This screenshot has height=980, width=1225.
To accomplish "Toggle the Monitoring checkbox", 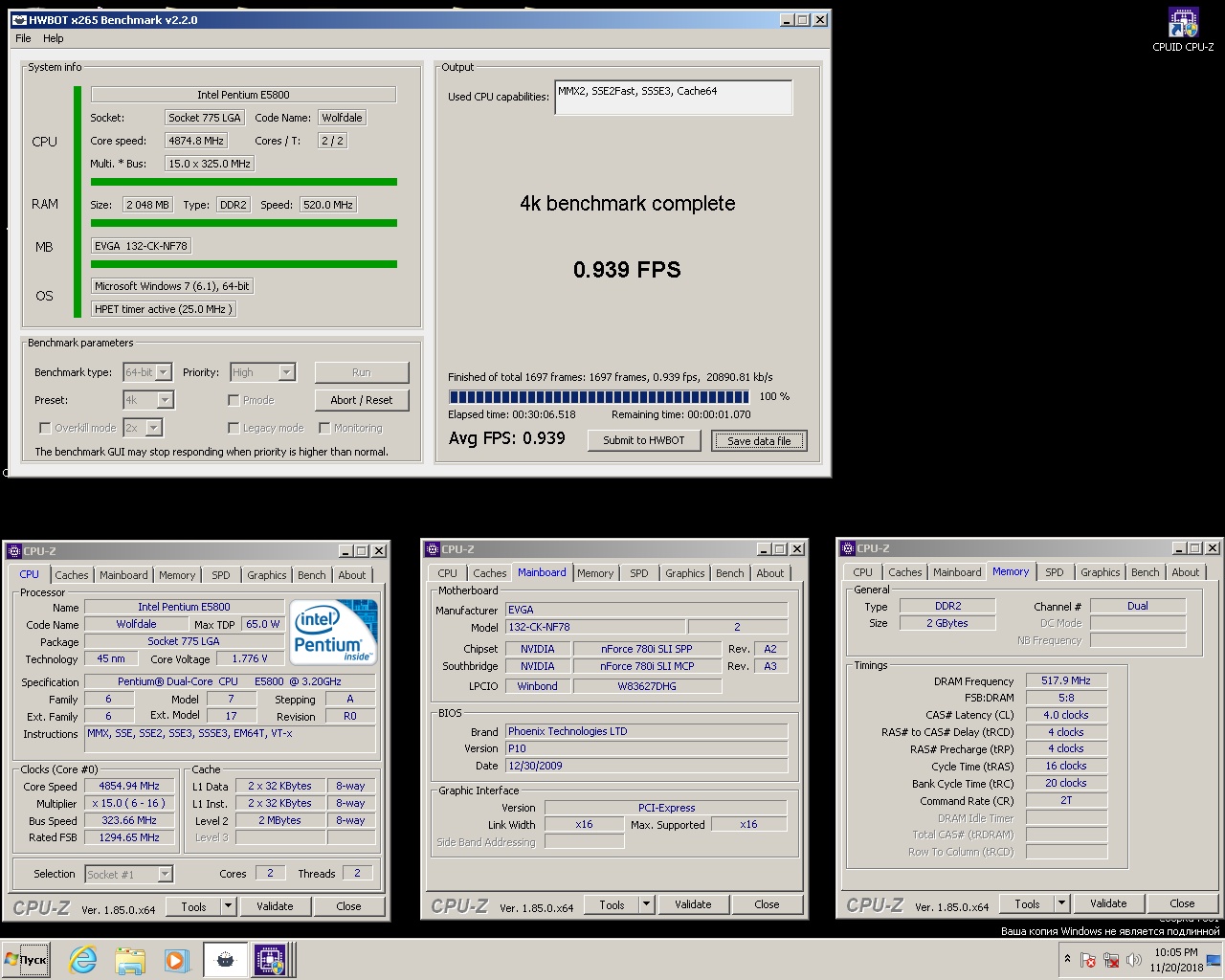I will tap(324, 428).
